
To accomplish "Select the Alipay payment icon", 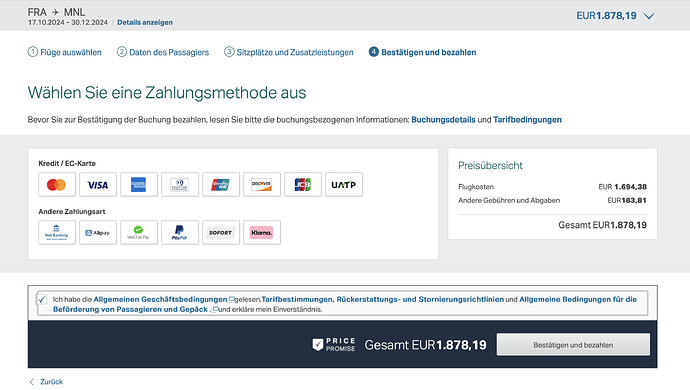I will [98, 232].
